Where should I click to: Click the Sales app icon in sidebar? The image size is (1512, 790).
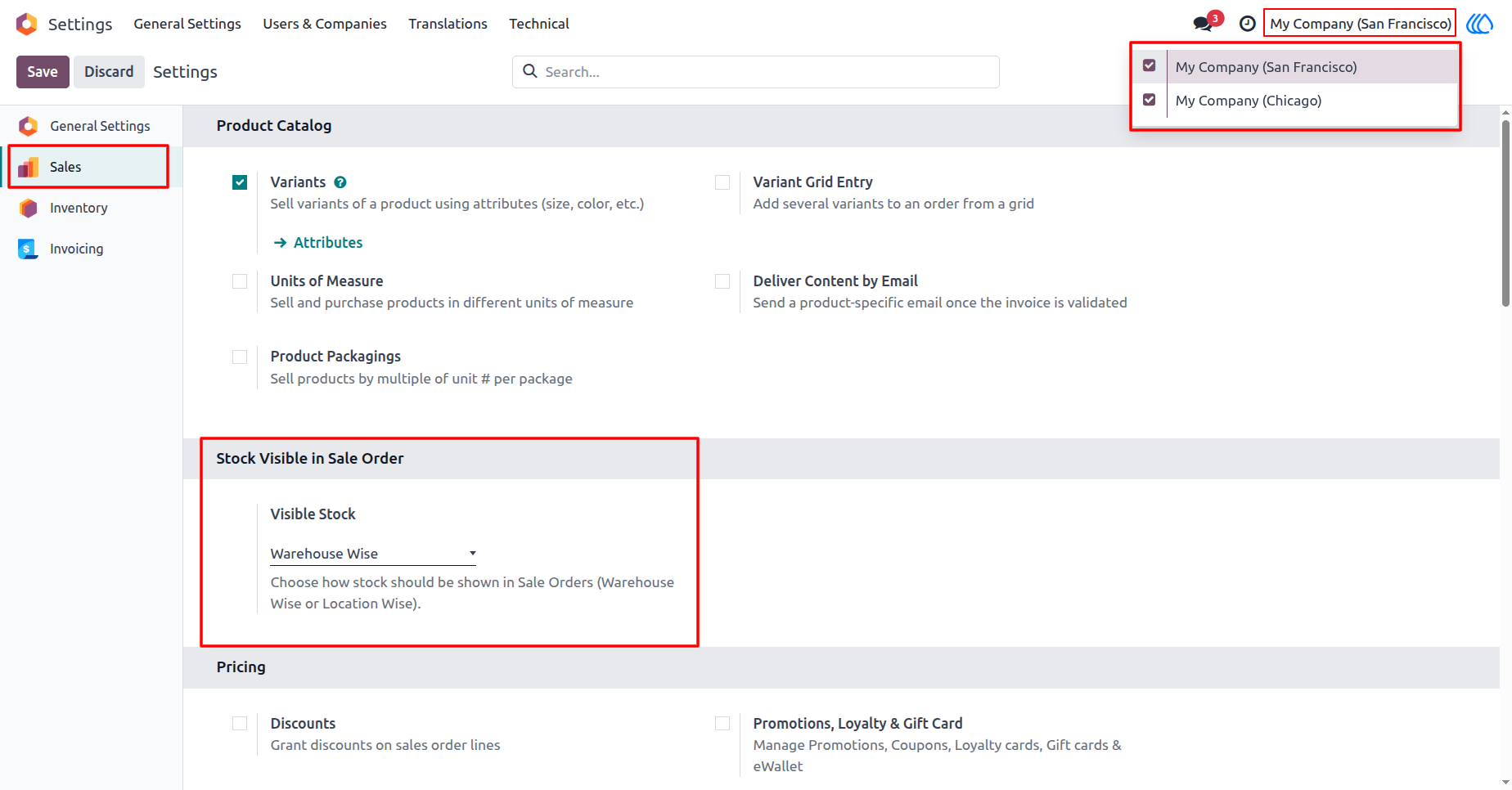29,167
